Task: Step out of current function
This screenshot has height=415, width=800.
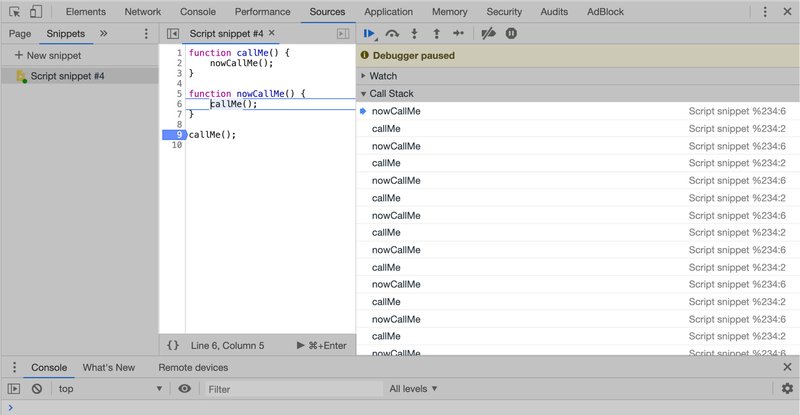Action: point(437,34)
